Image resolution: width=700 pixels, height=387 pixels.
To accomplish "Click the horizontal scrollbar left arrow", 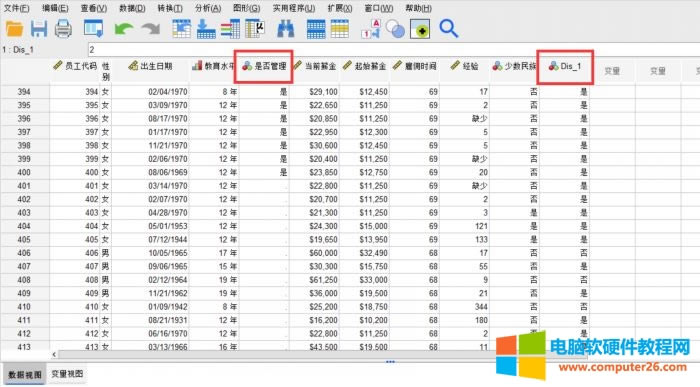I will 54,354.
